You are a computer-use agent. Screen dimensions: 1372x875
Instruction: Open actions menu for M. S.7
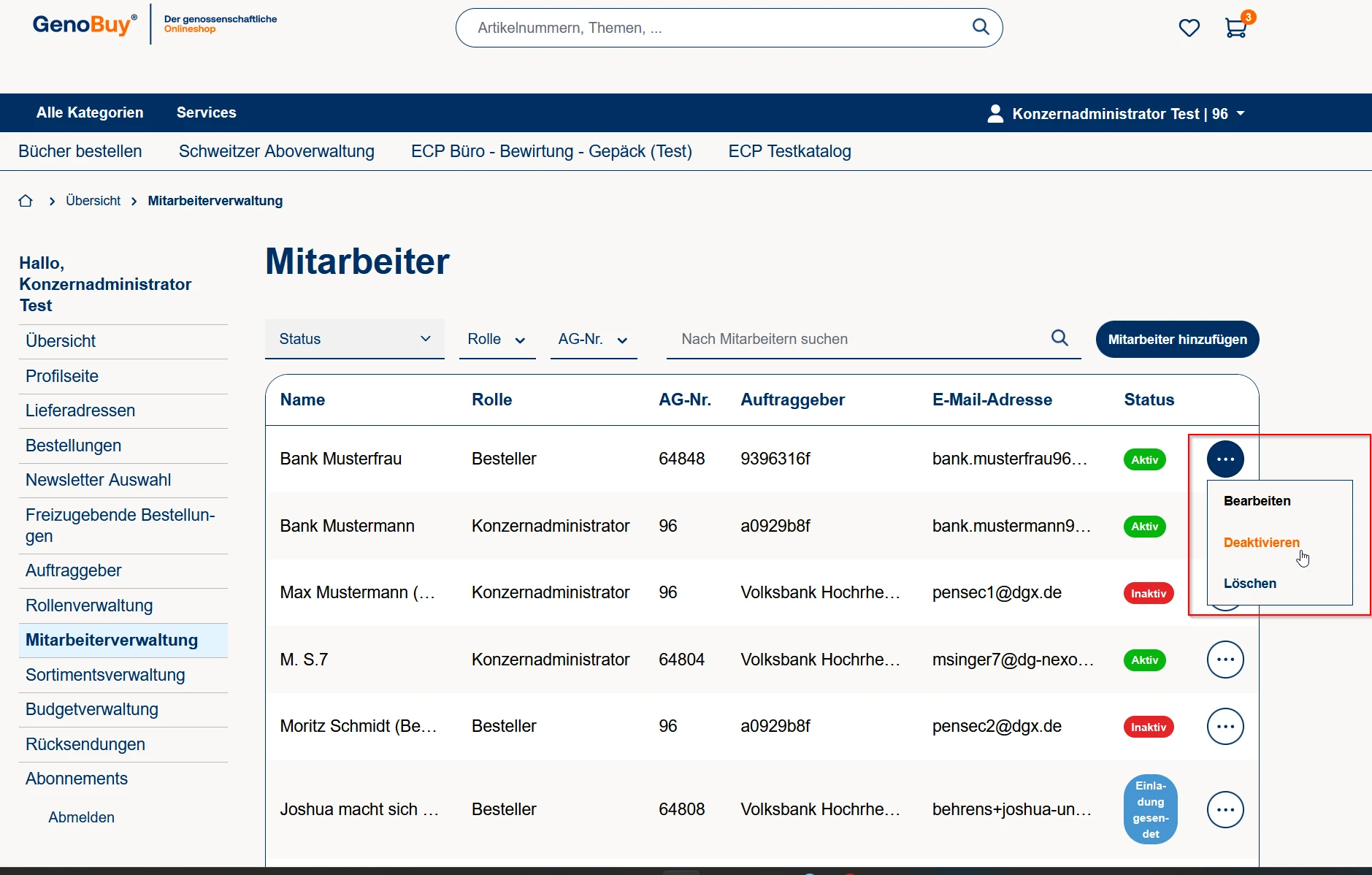(1225, 660)
